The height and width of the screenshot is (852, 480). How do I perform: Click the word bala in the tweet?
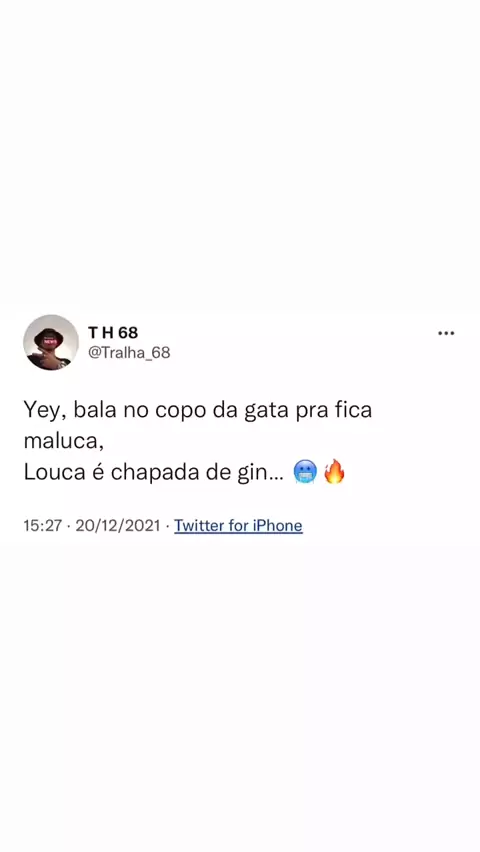click(95, 410)
